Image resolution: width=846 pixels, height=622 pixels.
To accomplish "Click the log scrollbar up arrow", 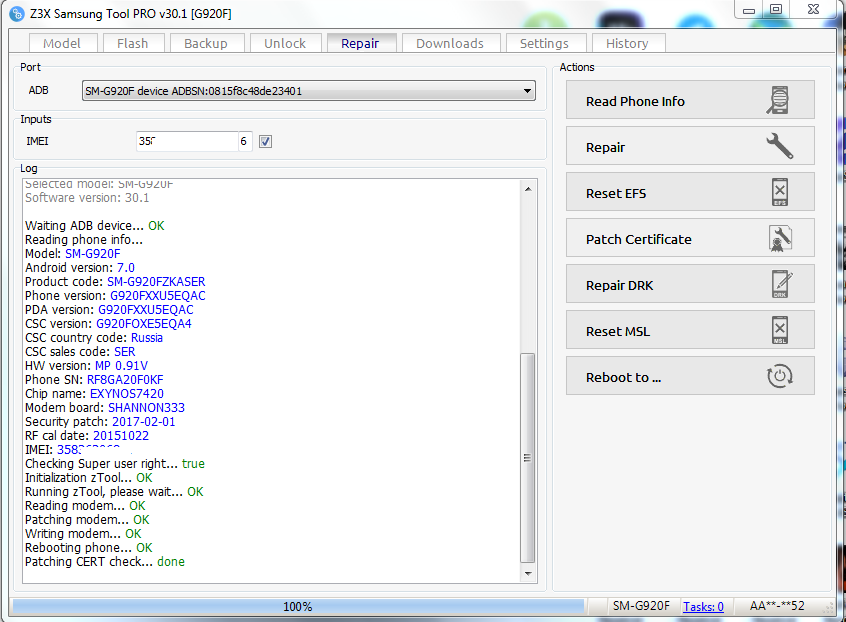I will (x=528, y=189).
